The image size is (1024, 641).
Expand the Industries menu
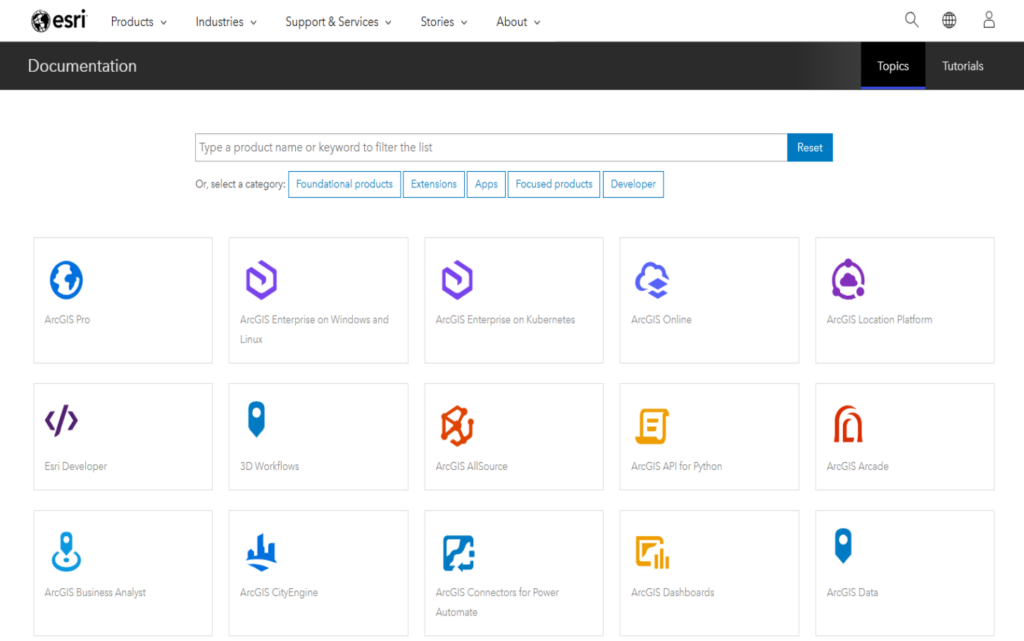[226, 22]
